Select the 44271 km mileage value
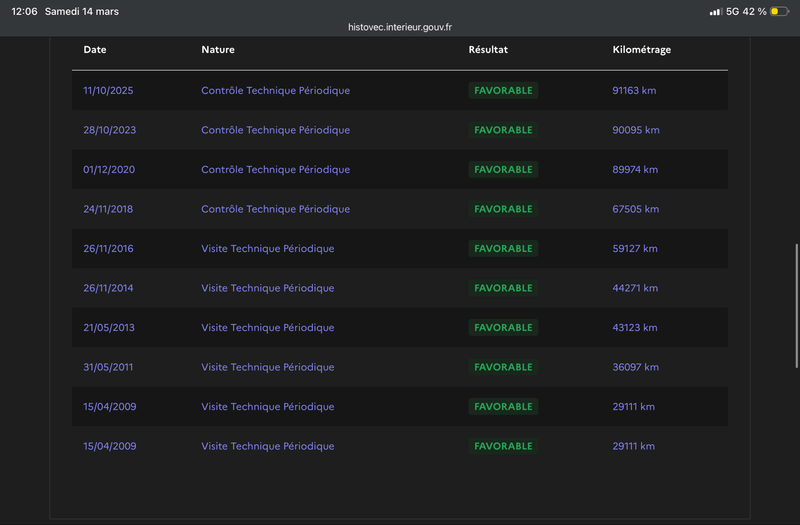800x525 pixels. coord(635,288)
